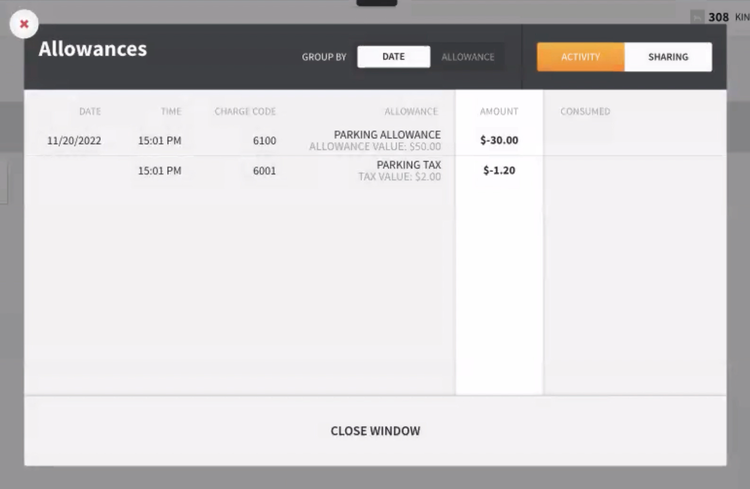
Task: Click the Close Window button
Action: [375, 431]
